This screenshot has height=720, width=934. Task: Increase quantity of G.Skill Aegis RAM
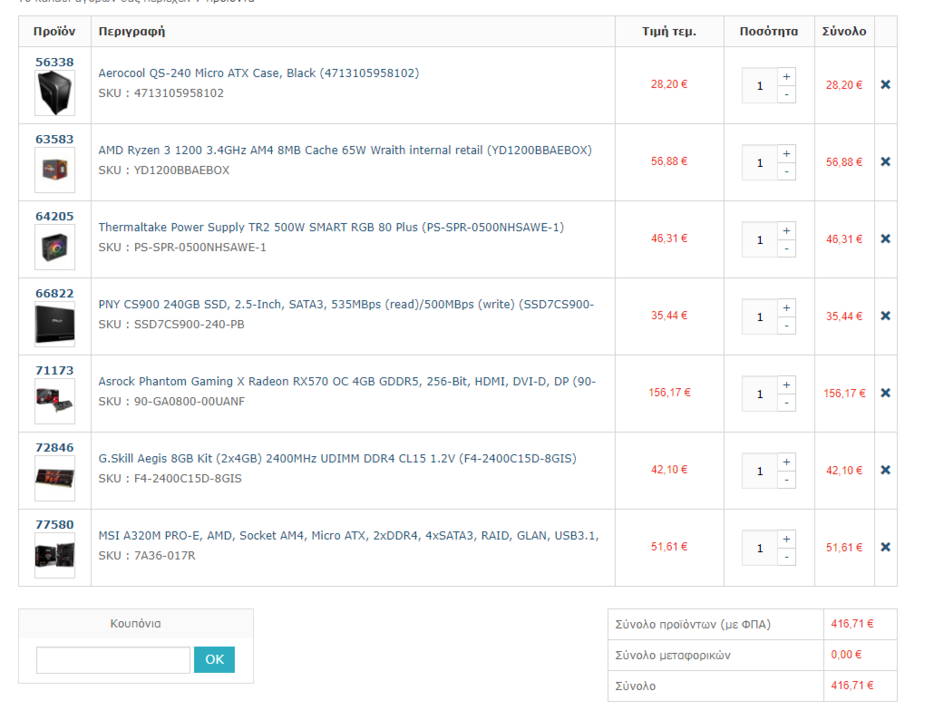click(x=786, y=462)
